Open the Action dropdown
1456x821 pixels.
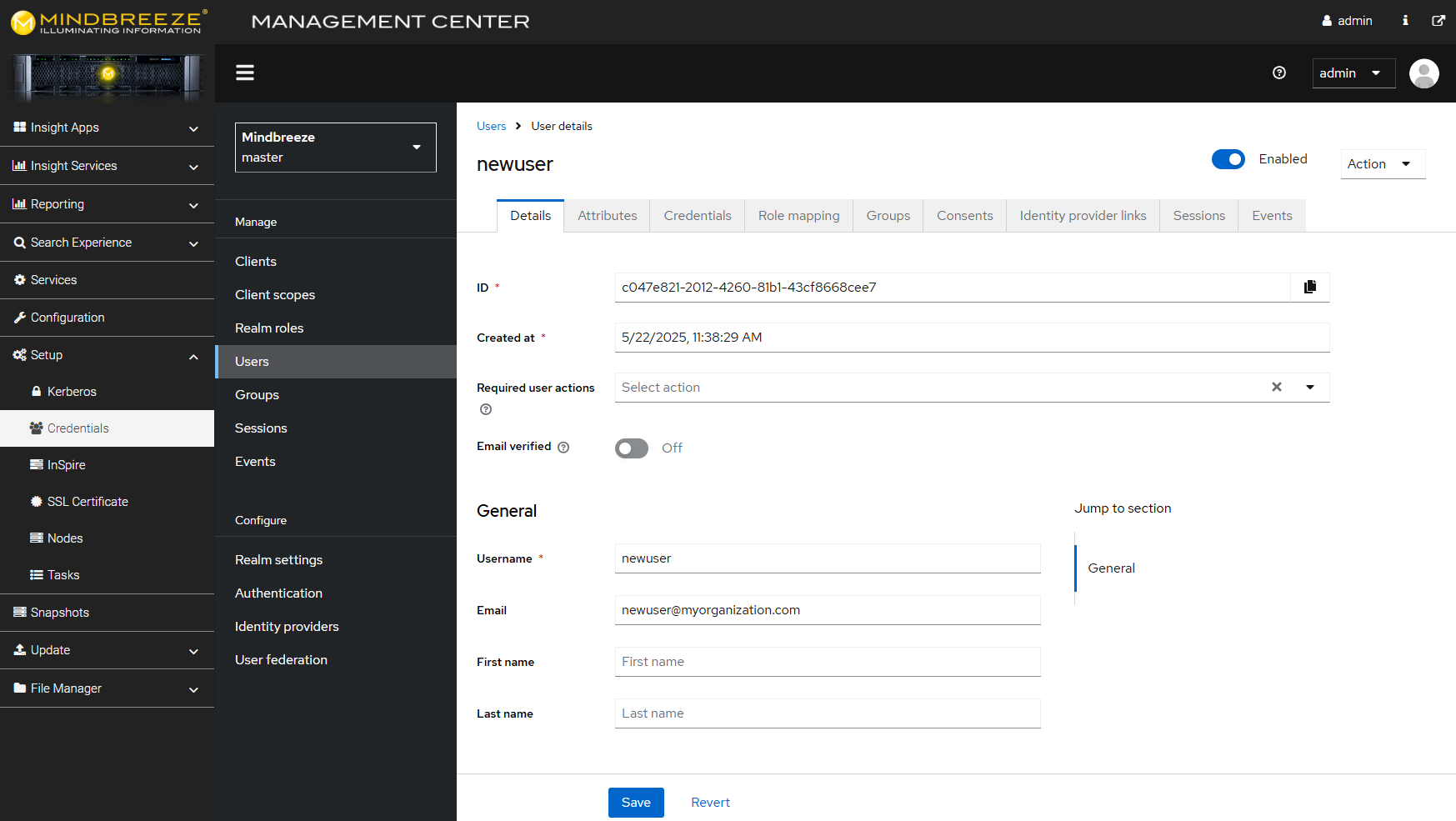[1383, 164]
